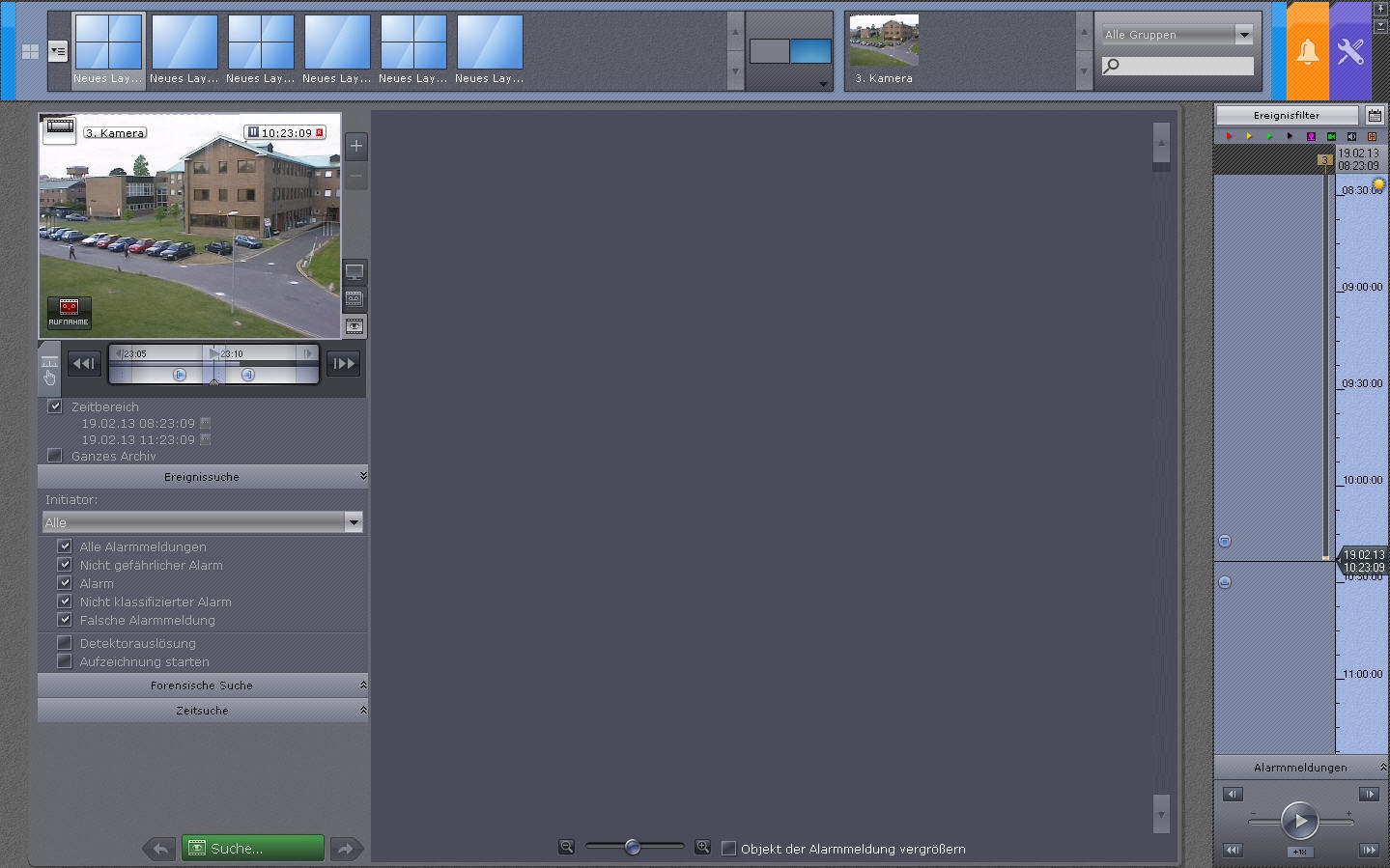Open calendar for end date 11:23:09
This screenshot has width=1390, height=868.
pyautogui.click(x=205, y=439)
